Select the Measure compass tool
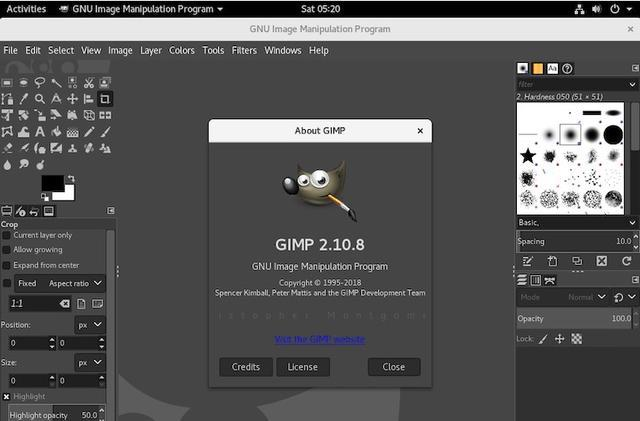This screenshot has height=421, width=640. point(56,99)
